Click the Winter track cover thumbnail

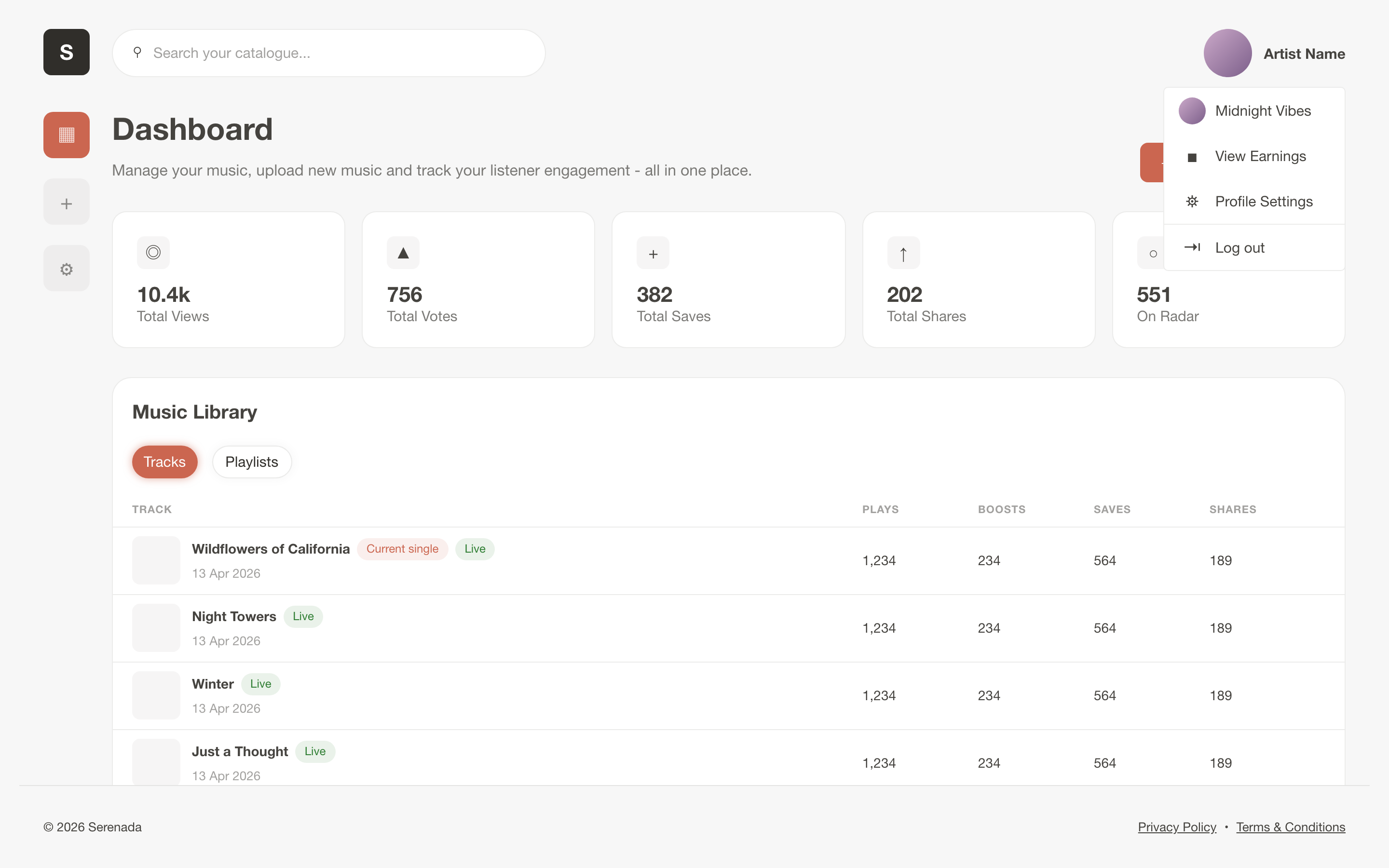[156, 695]
